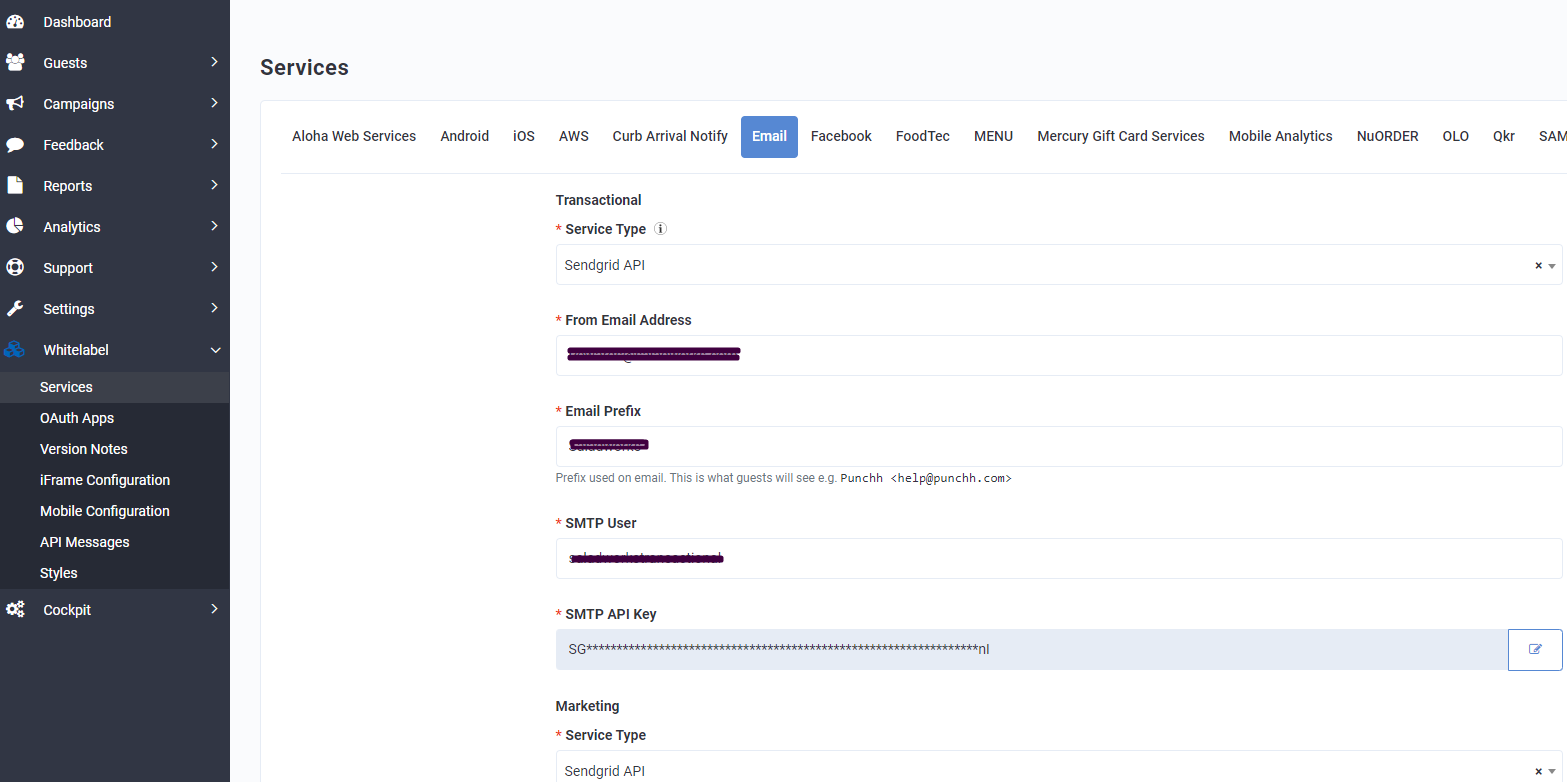The image size is (1567, 782).
Task: Collapse the Whitelabel sidebar section
Action: [214, 350]
